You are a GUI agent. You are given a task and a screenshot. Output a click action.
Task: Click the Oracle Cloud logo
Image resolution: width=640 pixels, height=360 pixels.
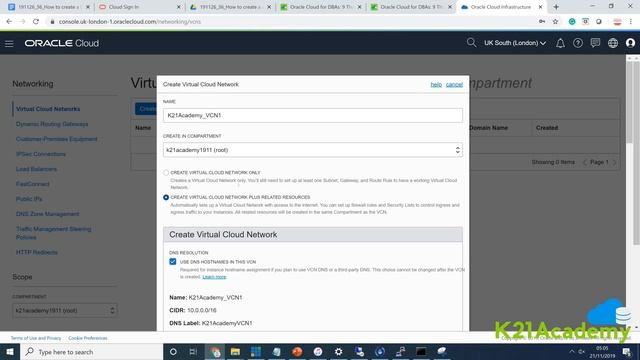pyautogui.click(x=62, y=43)
